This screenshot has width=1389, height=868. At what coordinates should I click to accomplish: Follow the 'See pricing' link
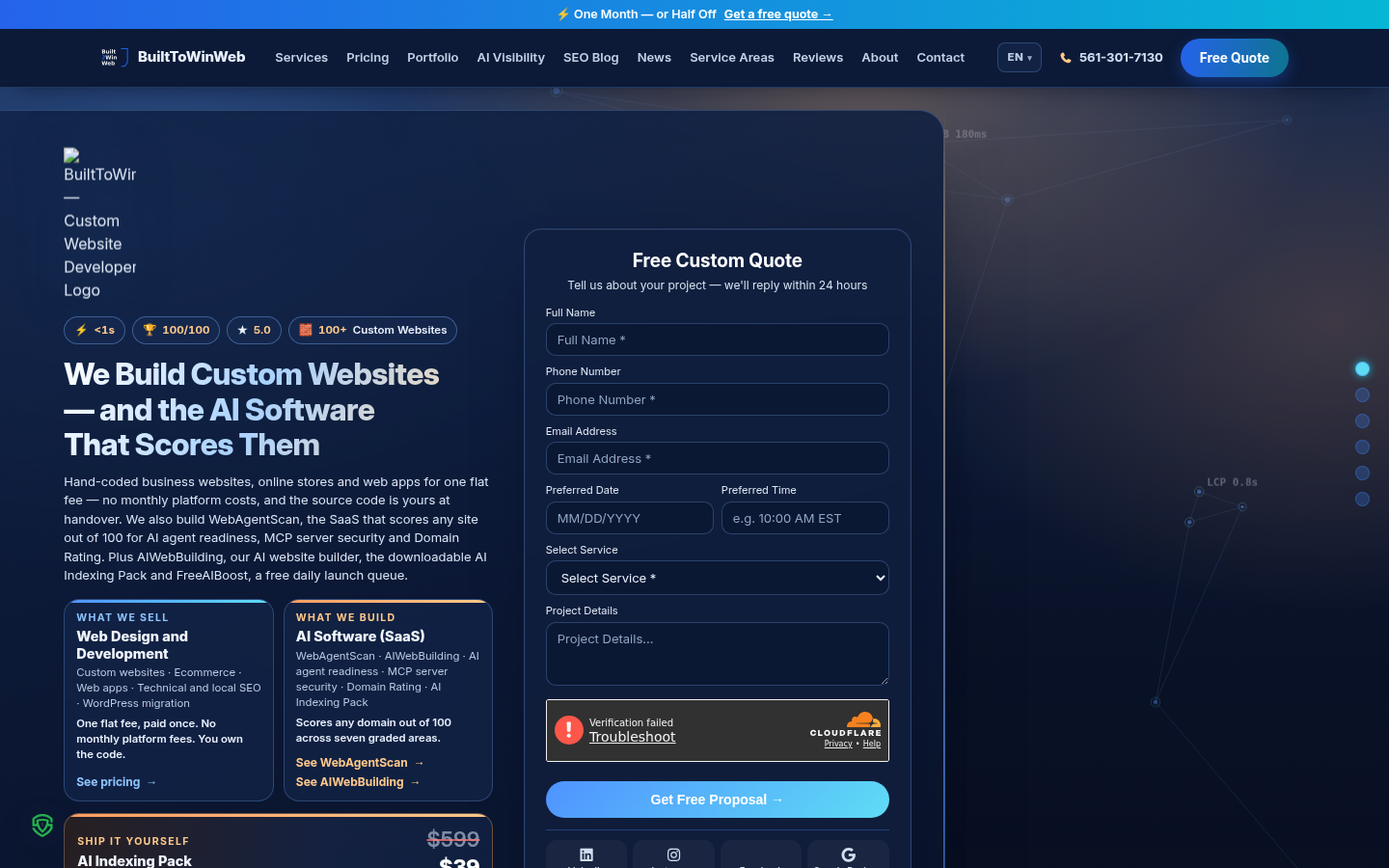[117, 782]
